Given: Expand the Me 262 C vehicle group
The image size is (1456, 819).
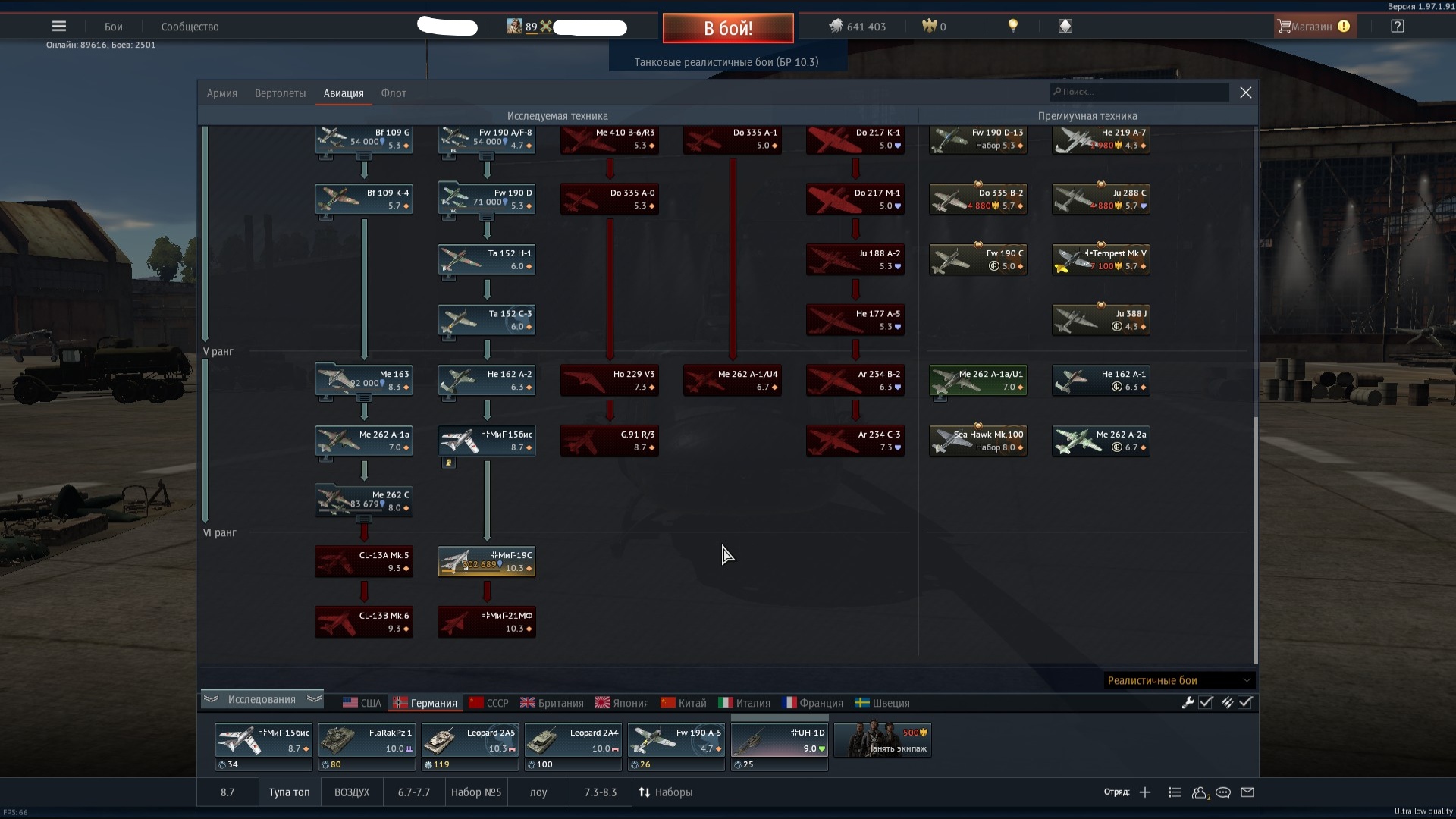Looking at the screenshot, I should pos(364,519).
